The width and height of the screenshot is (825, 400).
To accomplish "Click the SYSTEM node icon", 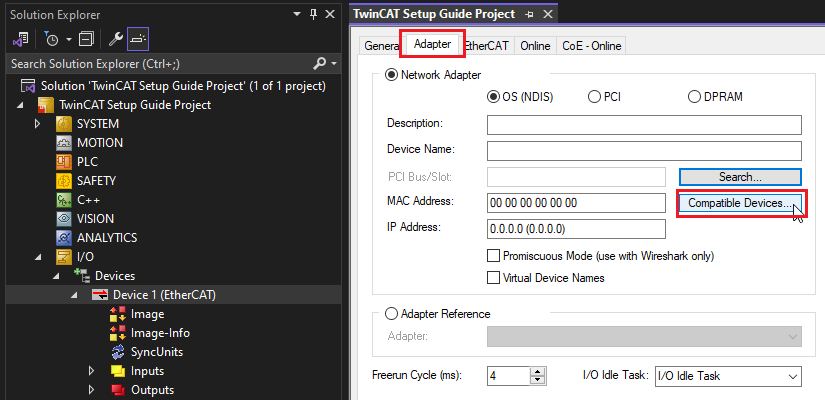I will coord(64,124).
